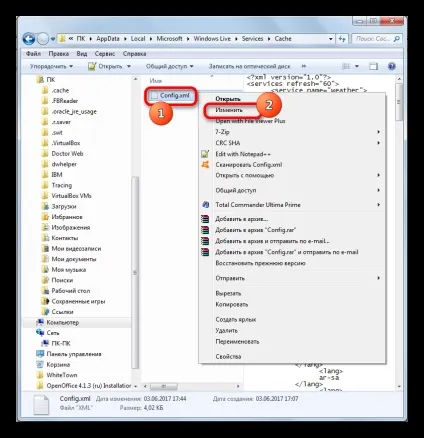This screenshot has height=438, width=424.
Task: Click WinRAR icon beside Добавить в архив...
Action: pyautogui.click(x=205, y=219)
